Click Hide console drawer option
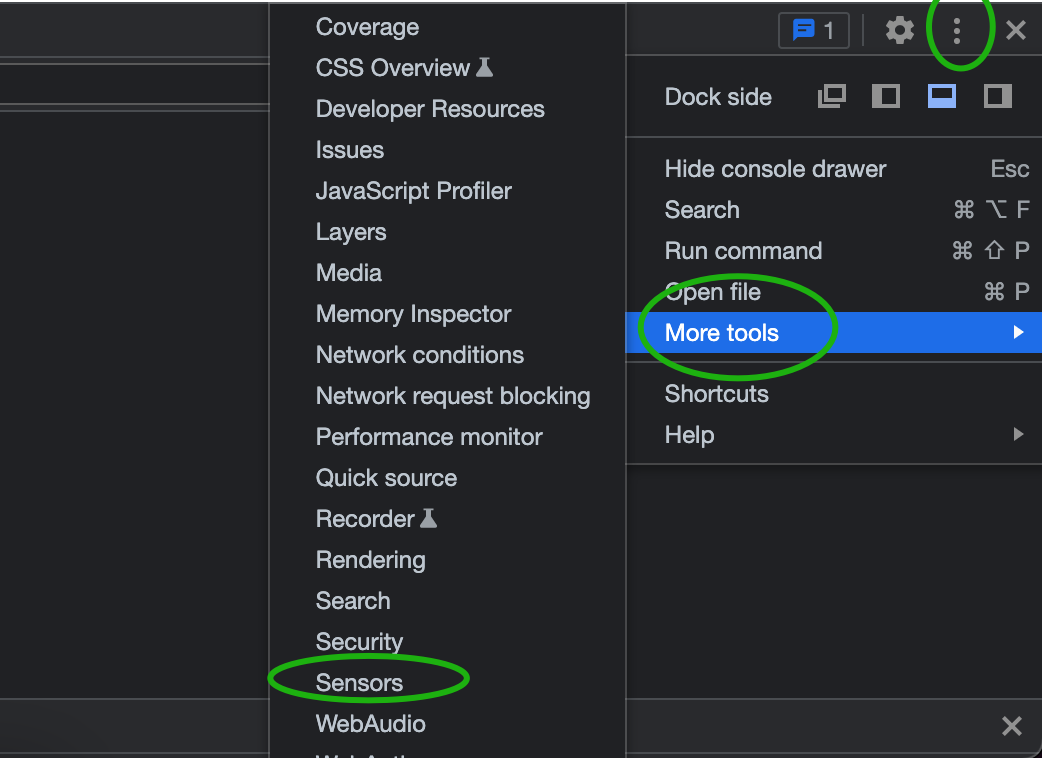This screenshot has width=1042, height=758. click(775, 169)
